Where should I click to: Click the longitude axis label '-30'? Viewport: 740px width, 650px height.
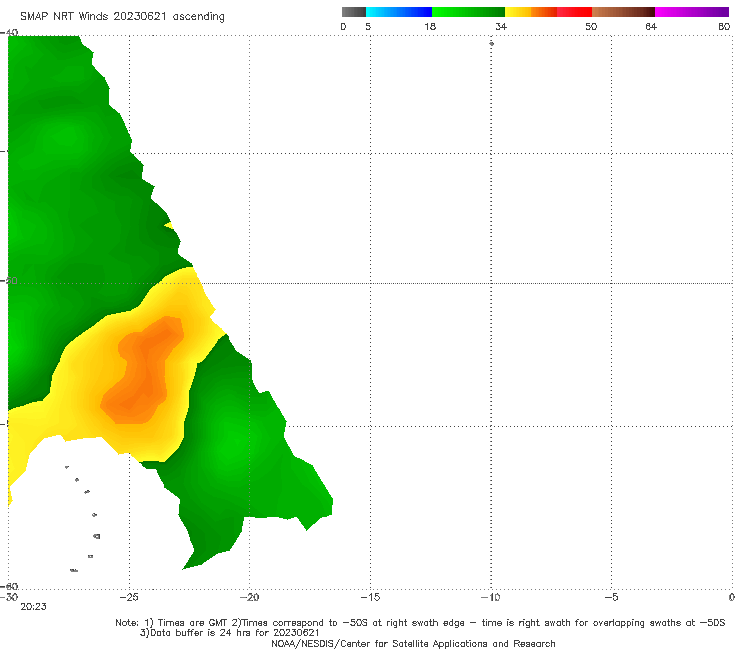tap(9, 597)
